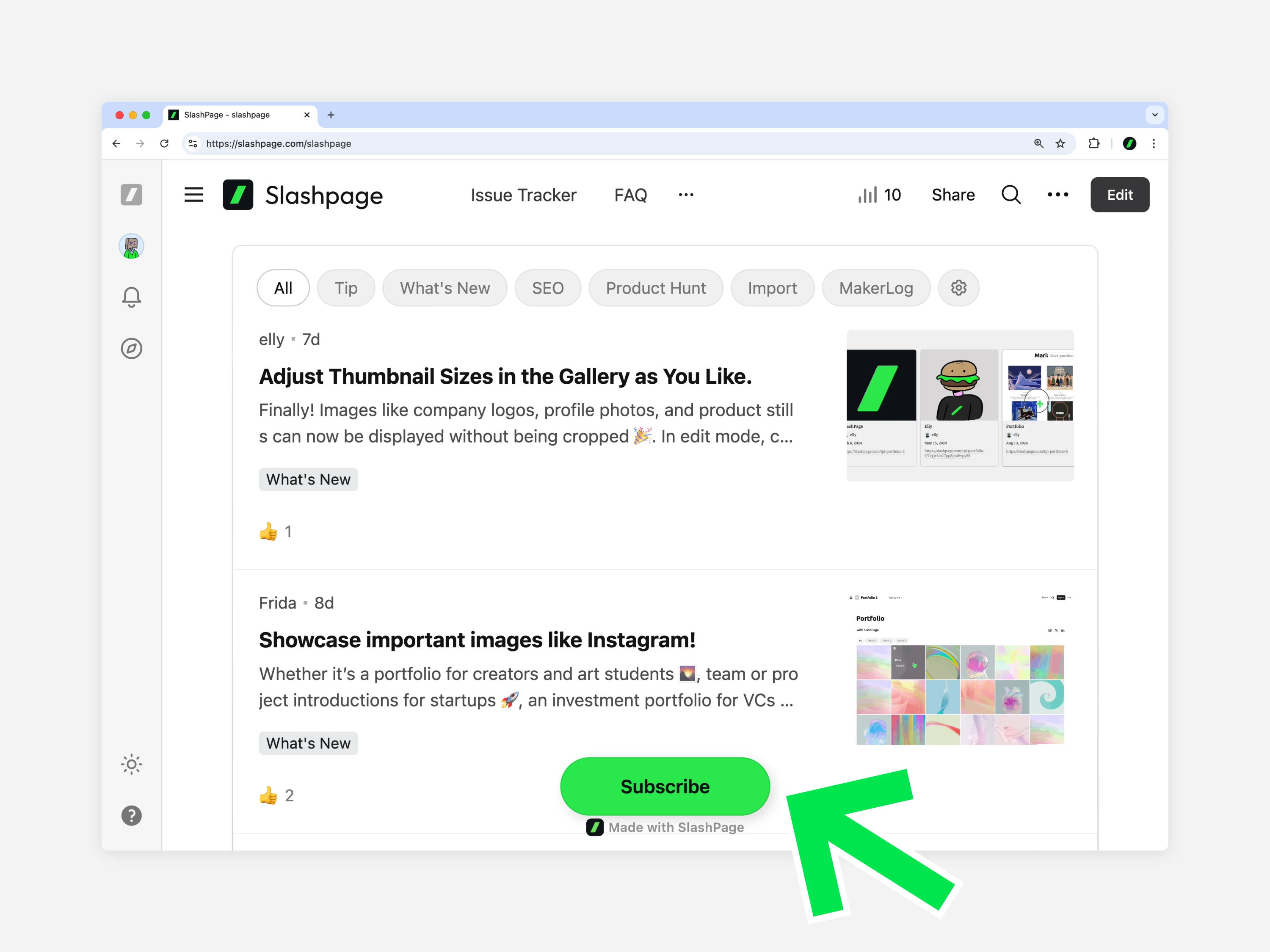This screenshot has height=952, width=1270.
Task: Click elly's post gallery thumbnail image
Action: 960,405
